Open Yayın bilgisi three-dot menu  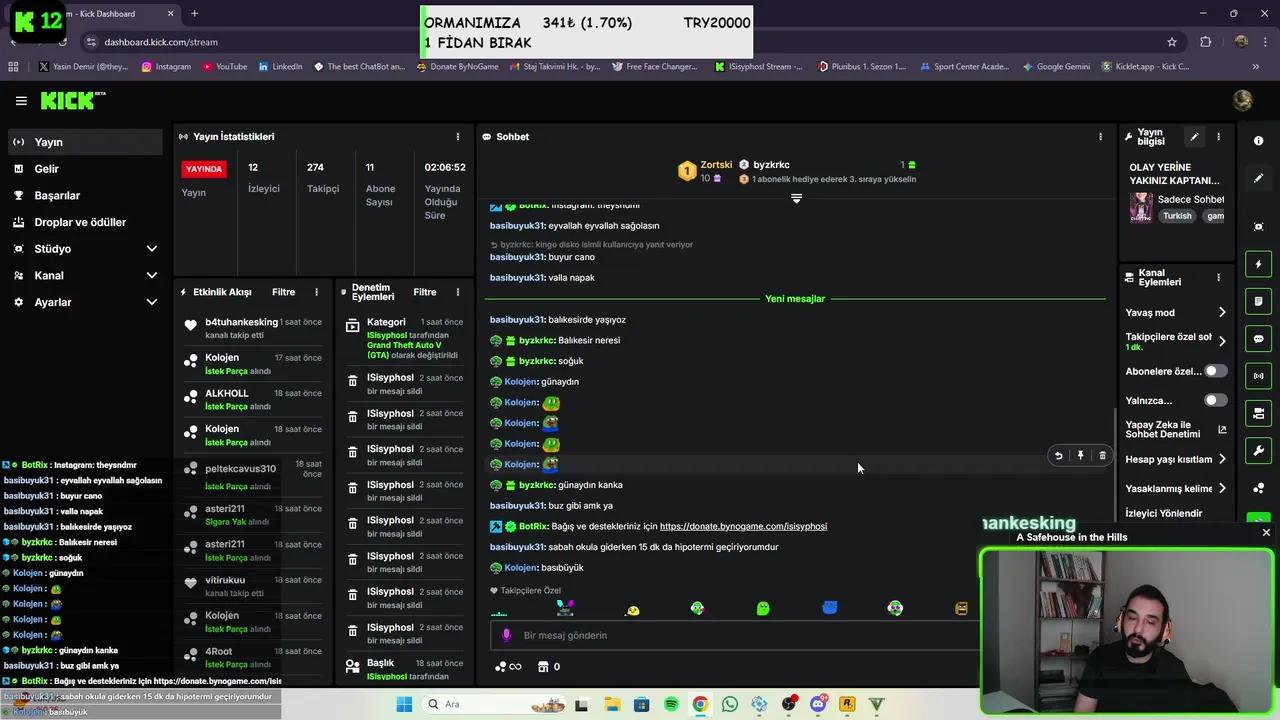1218,137
